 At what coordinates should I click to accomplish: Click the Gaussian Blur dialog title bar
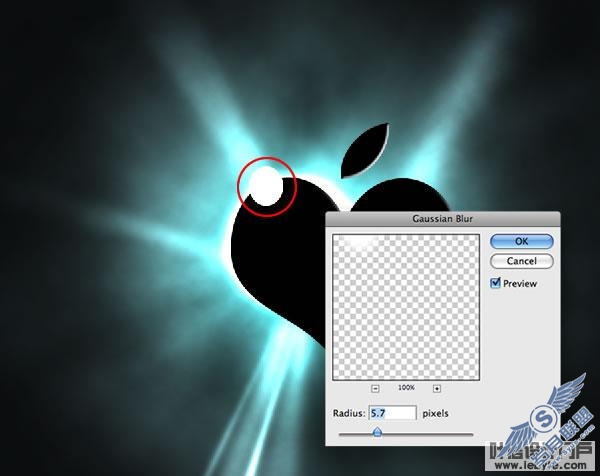pyautogui.click(x=443, y=219)
